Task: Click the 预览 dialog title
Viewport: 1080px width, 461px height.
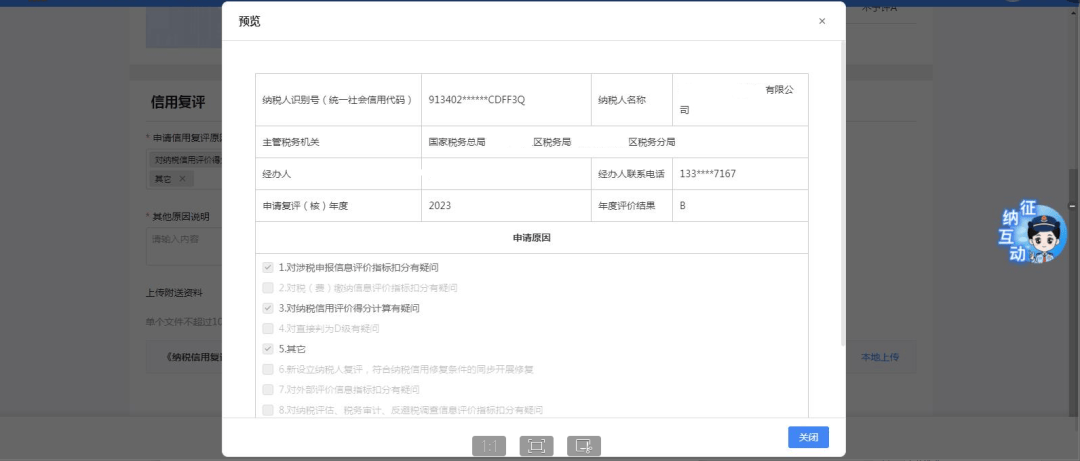Action: point(249,21)
